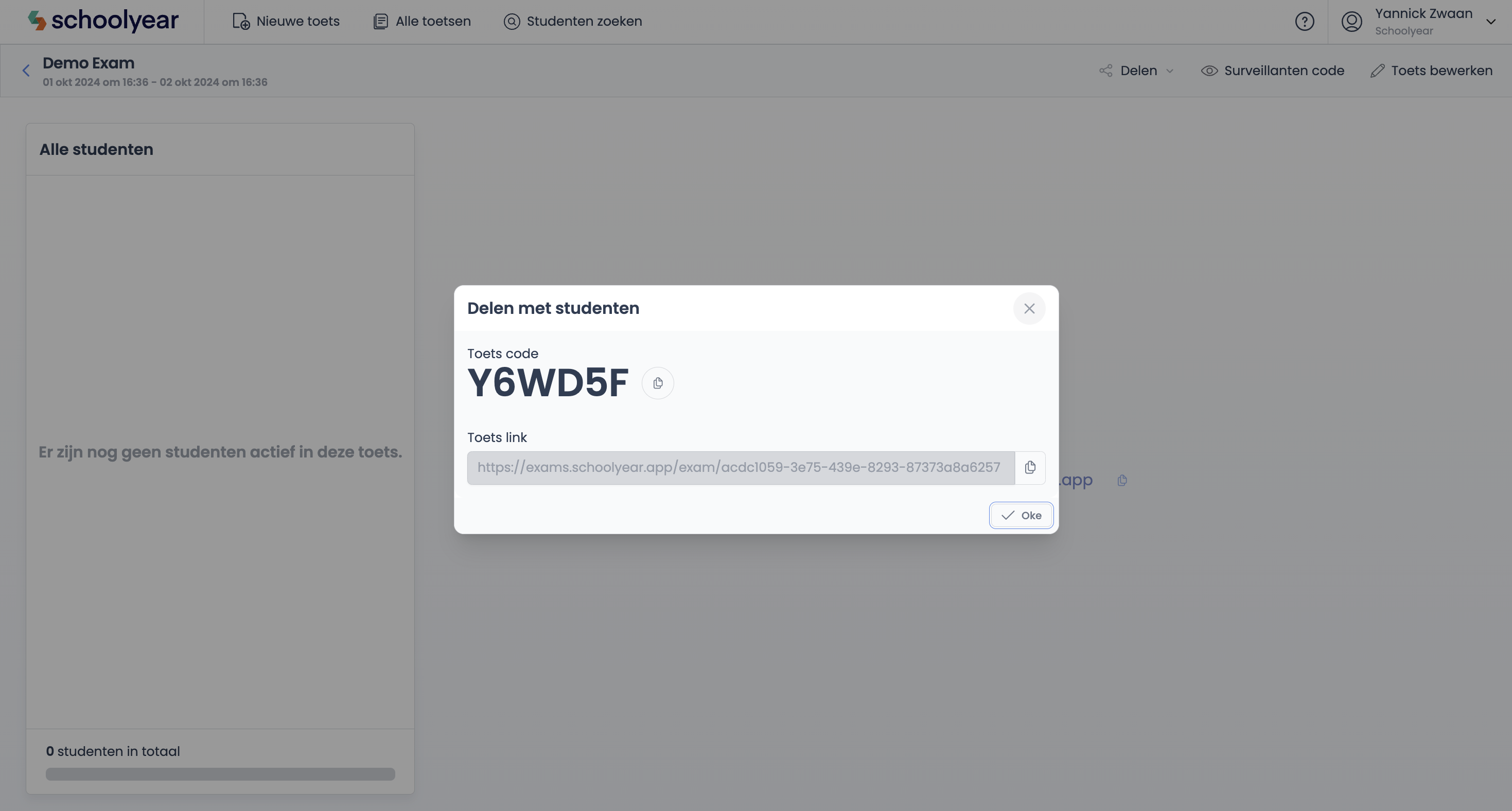Click the user profile avatar icon

1351,22
